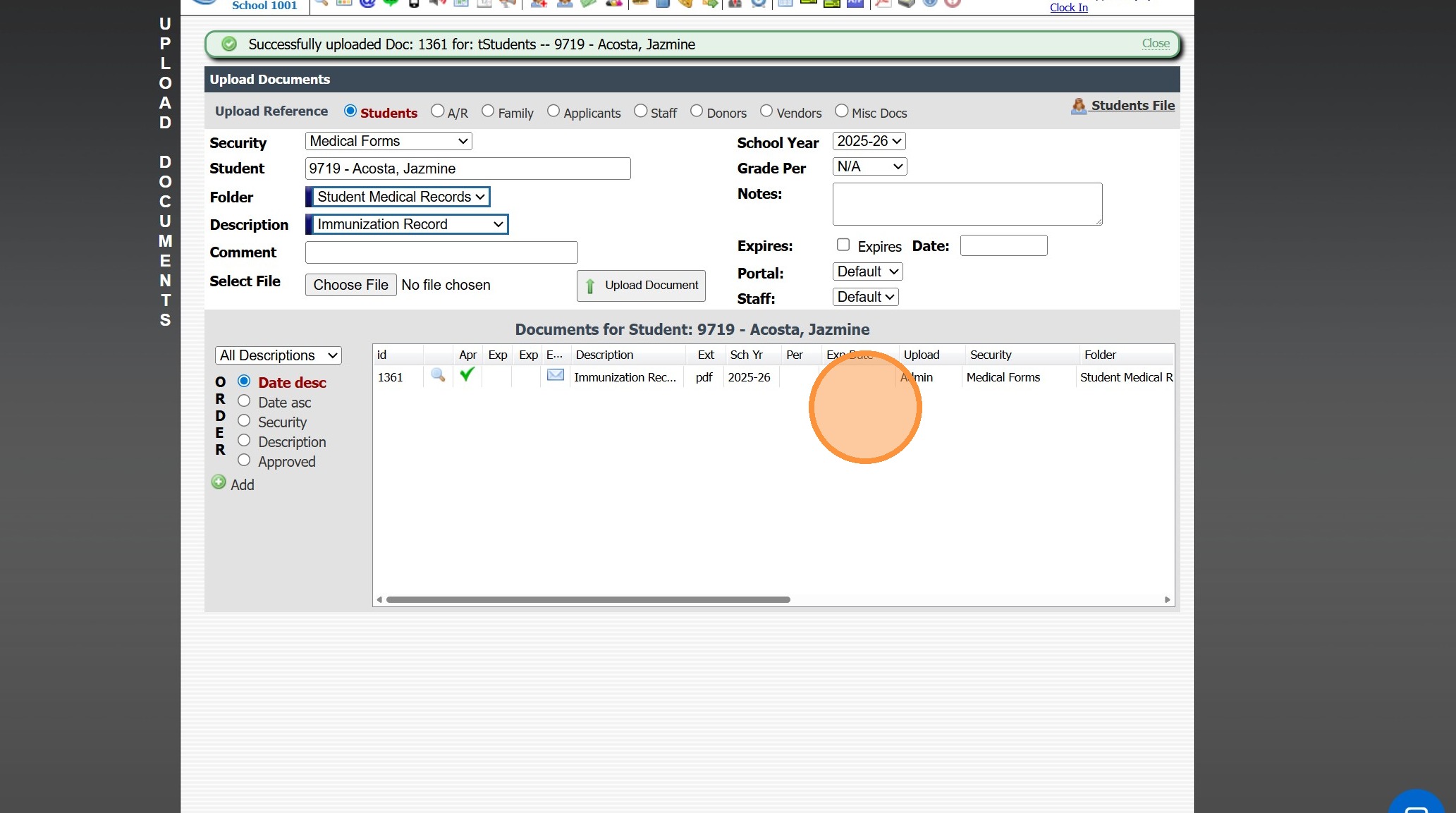The width and height of the screenshot is (1456, 813).
Task: Click the Description column header
Action: point(604,355)
